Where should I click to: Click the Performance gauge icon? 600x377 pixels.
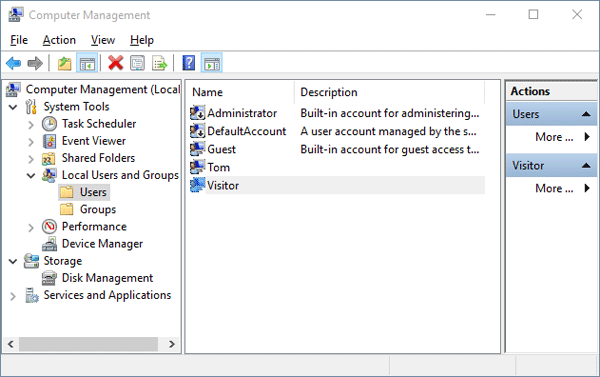tap(49, 227)
